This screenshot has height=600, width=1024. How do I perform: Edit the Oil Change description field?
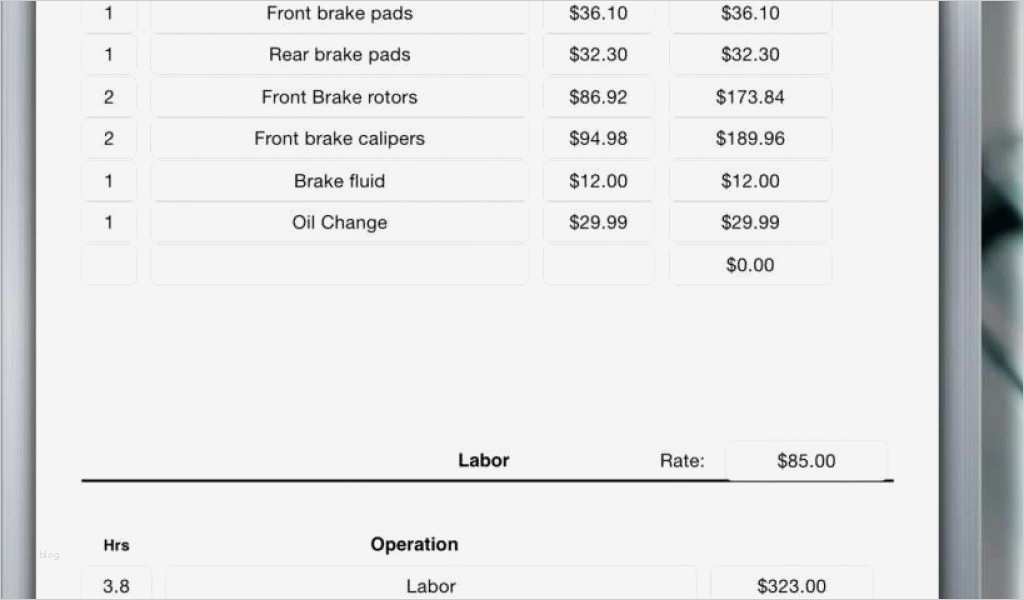click(x=339, y=223)
